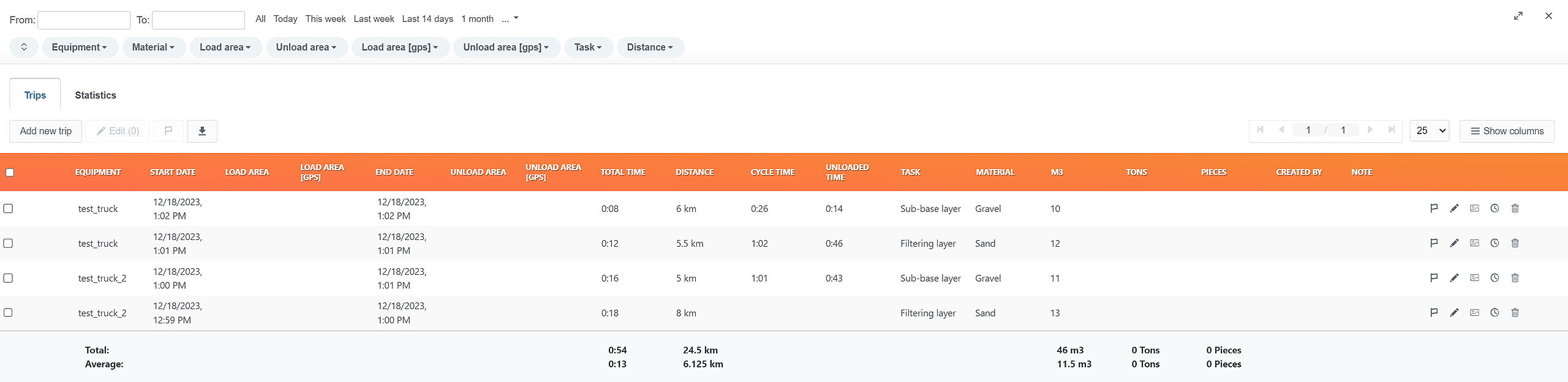Switch to the Statistics tab
This screenshot has height=382, width=1568.
[x=96, y=95]
